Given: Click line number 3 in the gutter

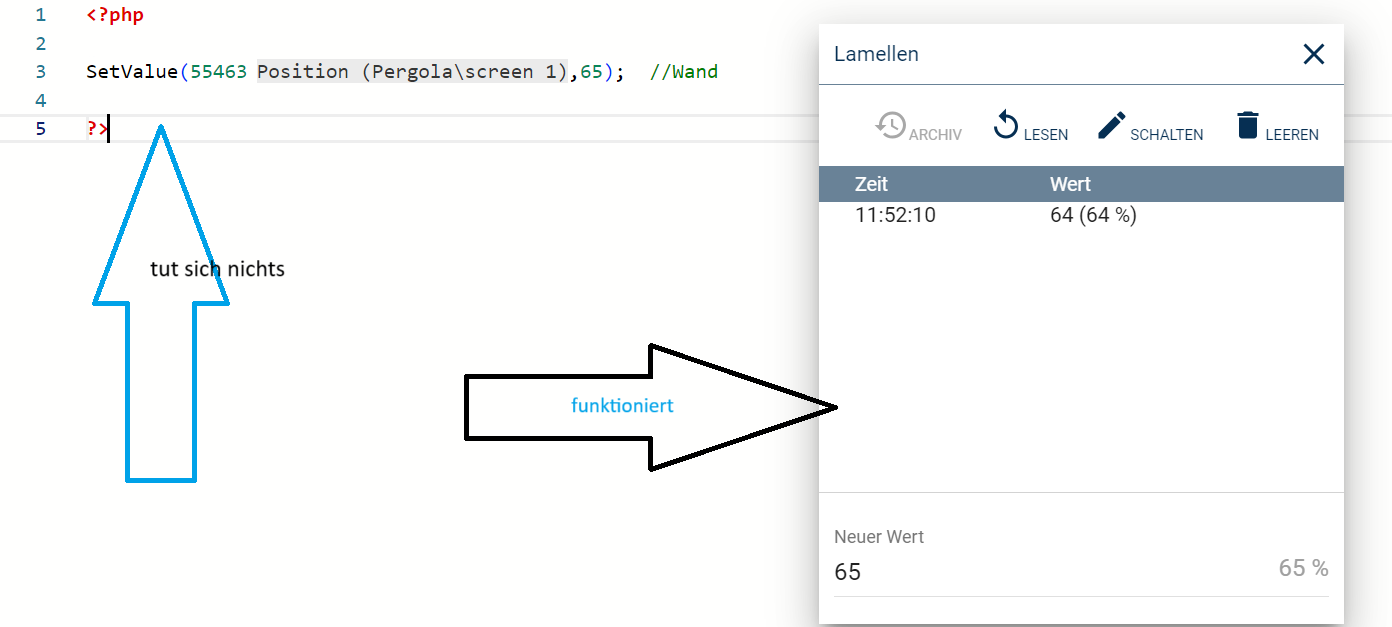Looking at the screenshot, I should point(40,72).
